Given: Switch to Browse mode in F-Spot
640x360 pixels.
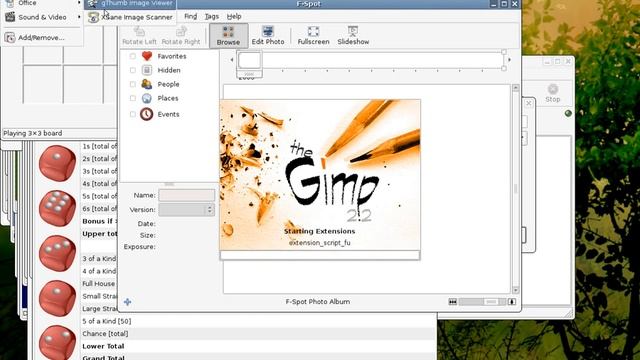Looking at the screenshot, I should click(228, 36).
